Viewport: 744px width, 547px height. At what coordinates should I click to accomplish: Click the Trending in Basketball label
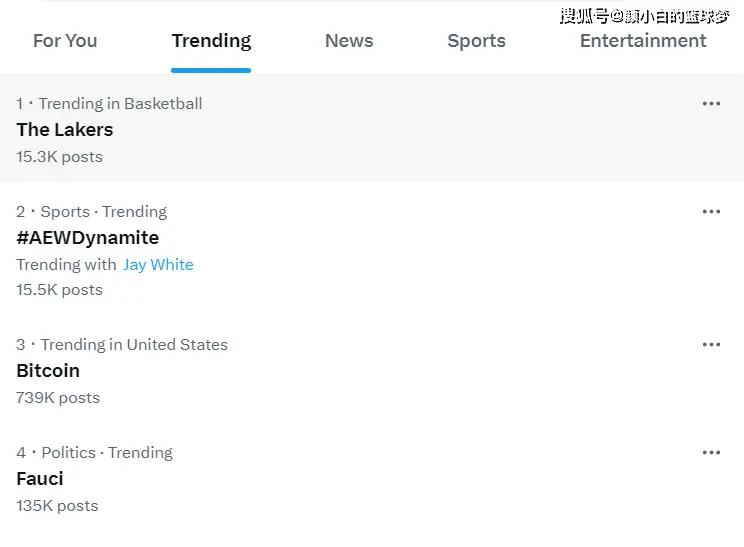[x=120, y=104]
